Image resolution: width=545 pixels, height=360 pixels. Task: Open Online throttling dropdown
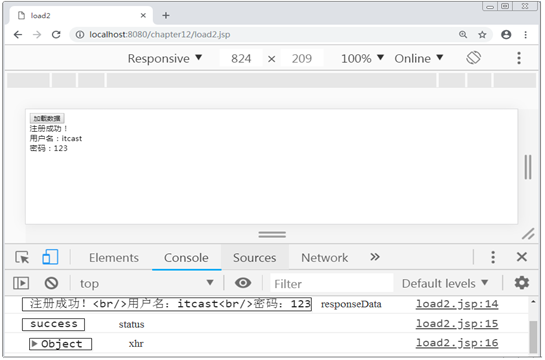419,58
